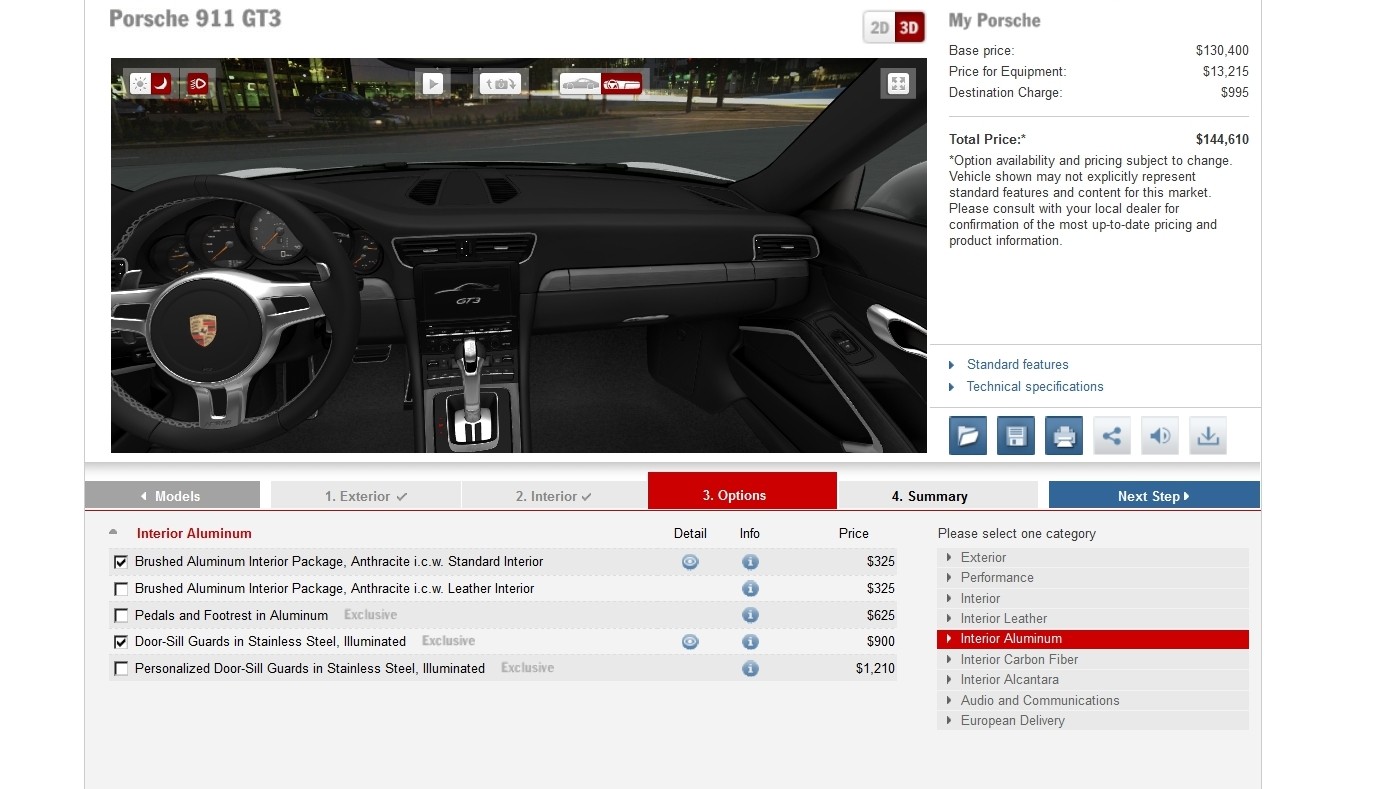Toggle the headlights icon
This screenshot has height=789, width=1381.
(198, 84)
